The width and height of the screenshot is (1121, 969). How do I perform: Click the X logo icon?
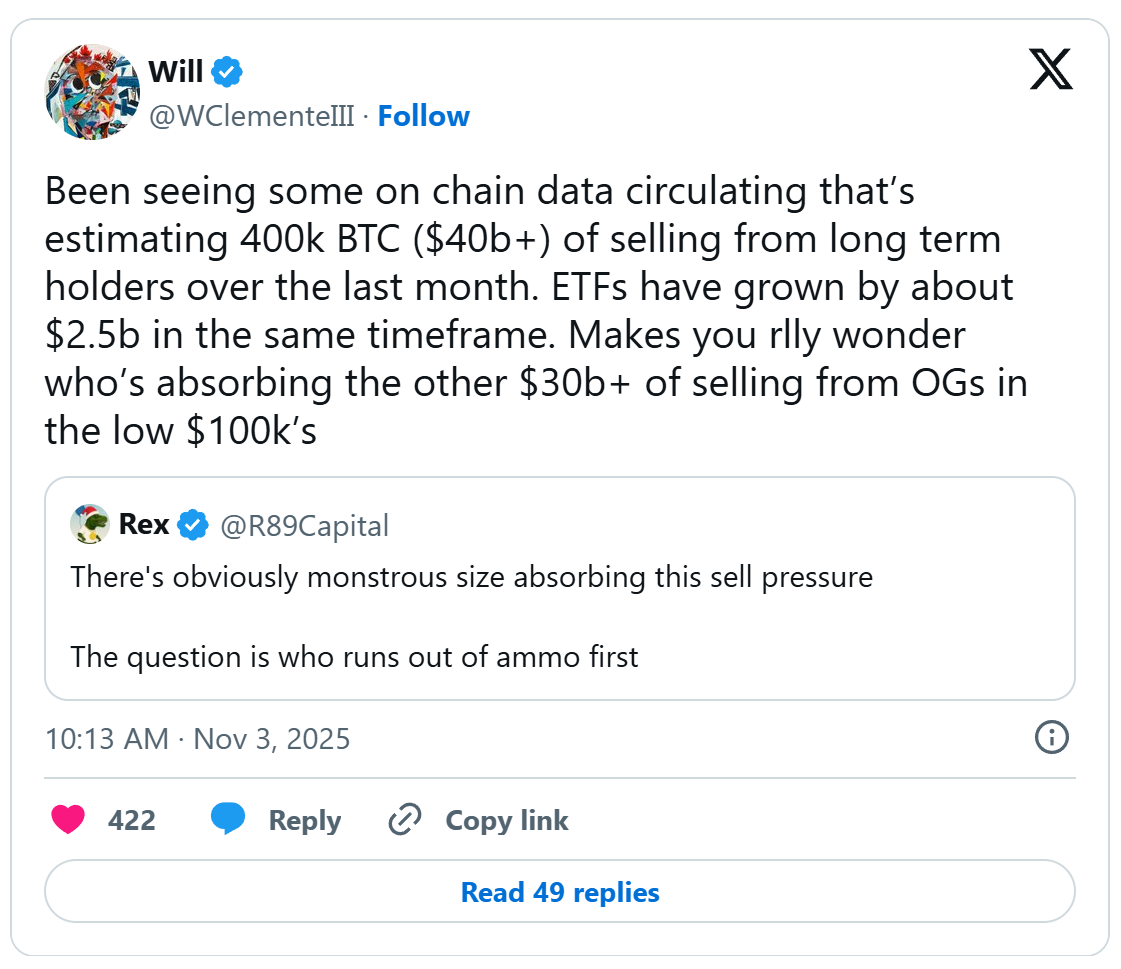[1051, 69]
